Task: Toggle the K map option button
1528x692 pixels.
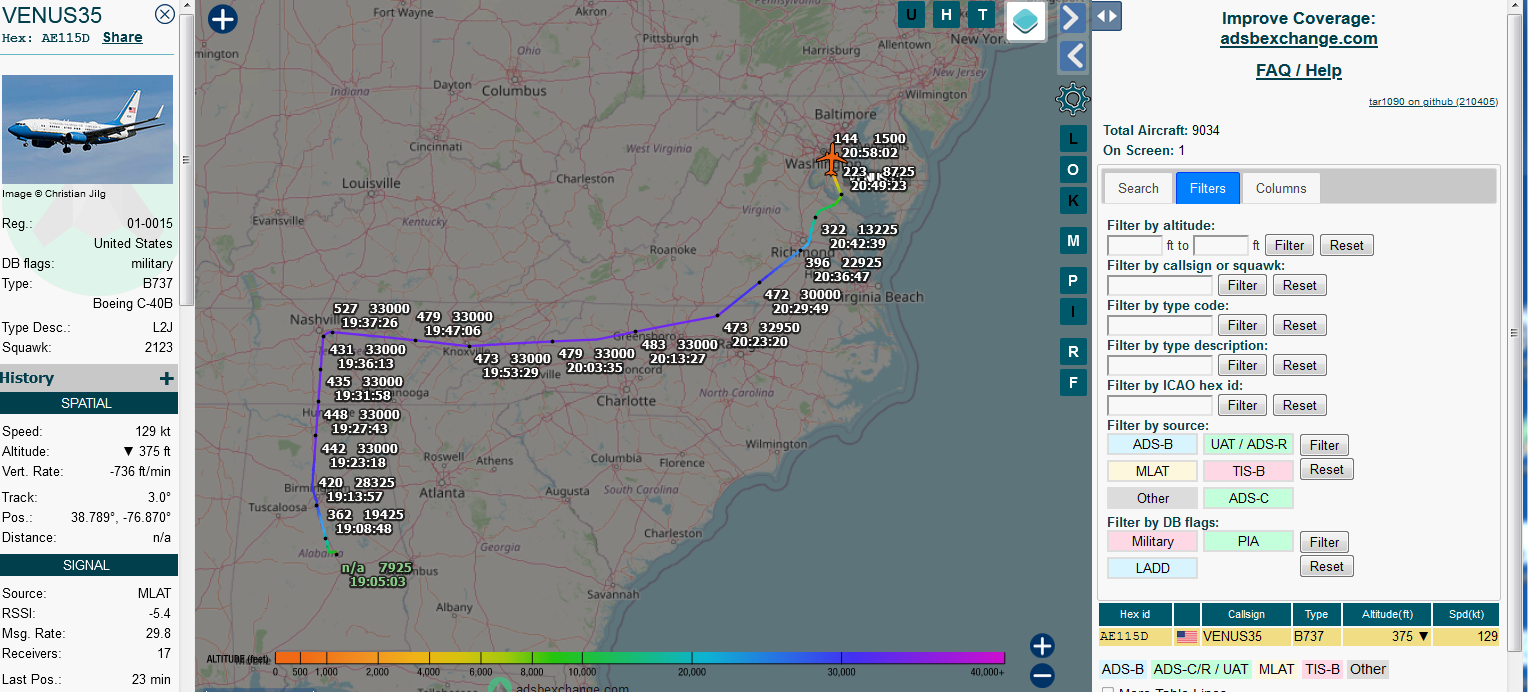Action: 1073,200
